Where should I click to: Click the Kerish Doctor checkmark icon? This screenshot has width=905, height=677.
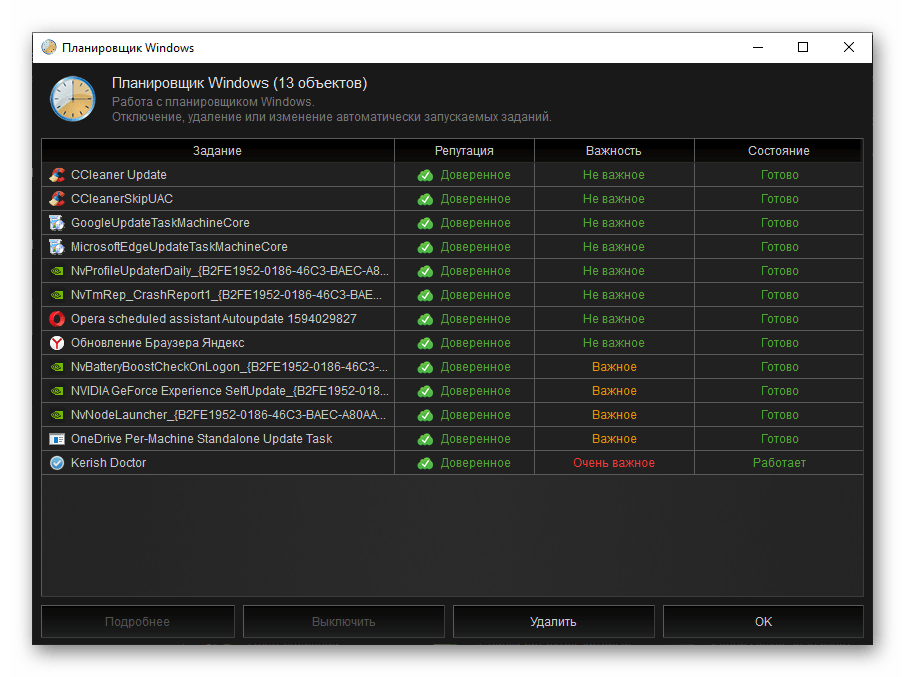[57, 463]
